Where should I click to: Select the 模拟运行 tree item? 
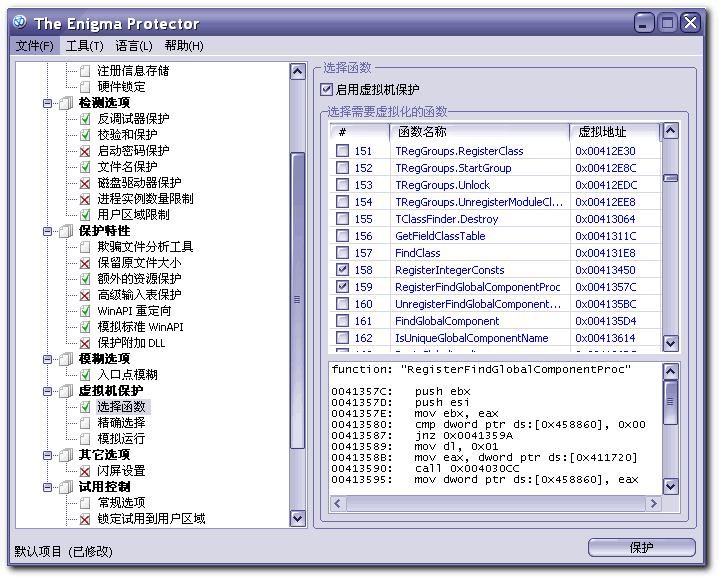121,439
